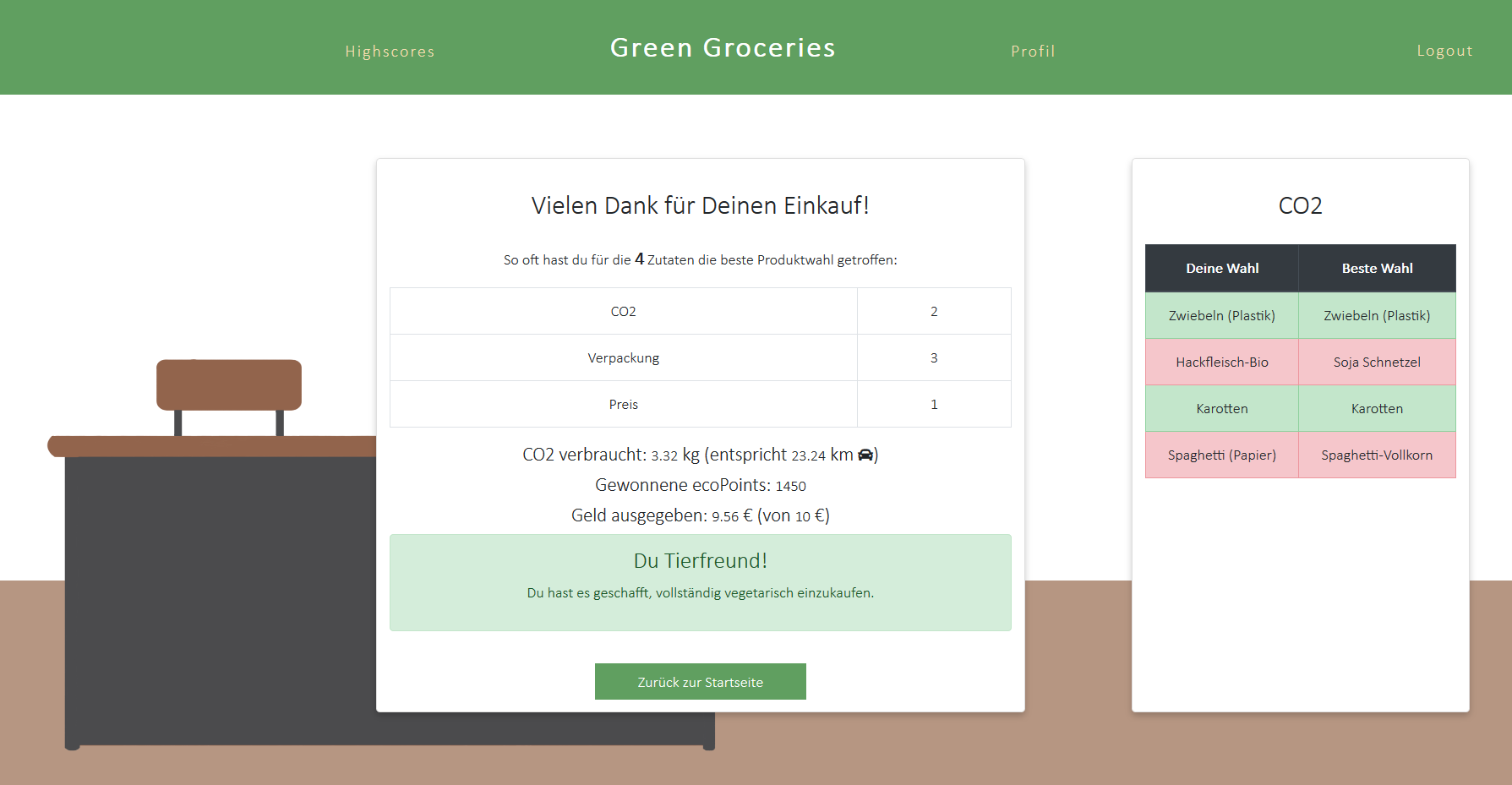Click the Du Tierfreund! heading
Viewport: 1512px width, 785px height.
pyautogui.click(x=701, y=560)
